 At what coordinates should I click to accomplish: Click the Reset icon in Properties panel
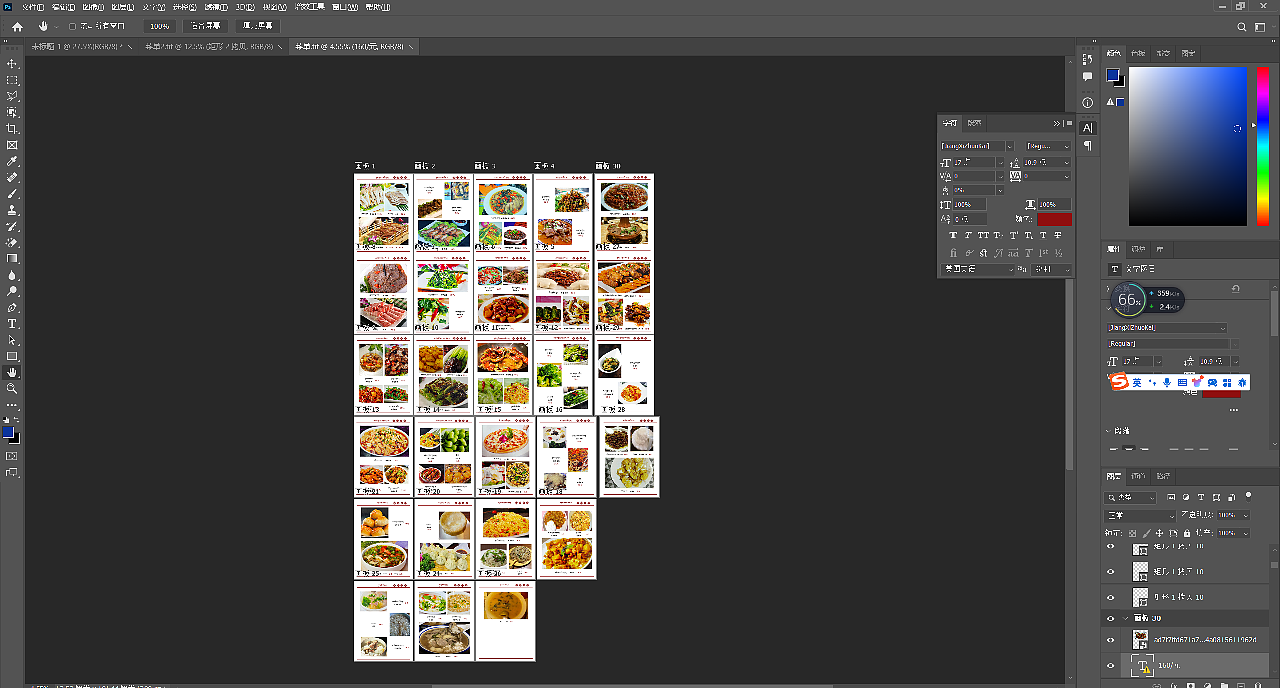coord(1236,289)
